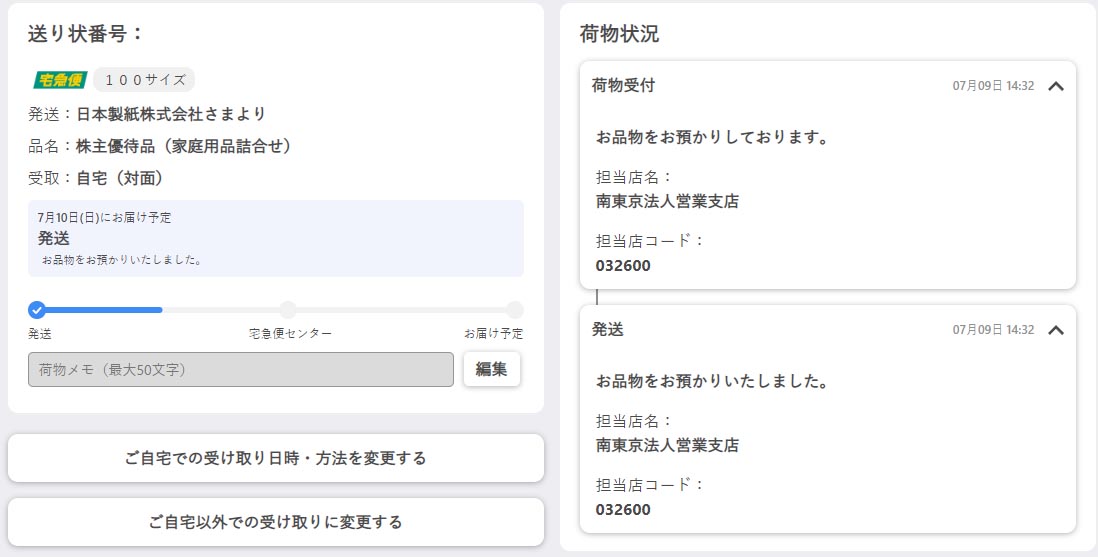1098x557 pixels.
Task: Collapse the 荷物受付 section chevron
Action: pyautogui.click(x=1055, y=86)
